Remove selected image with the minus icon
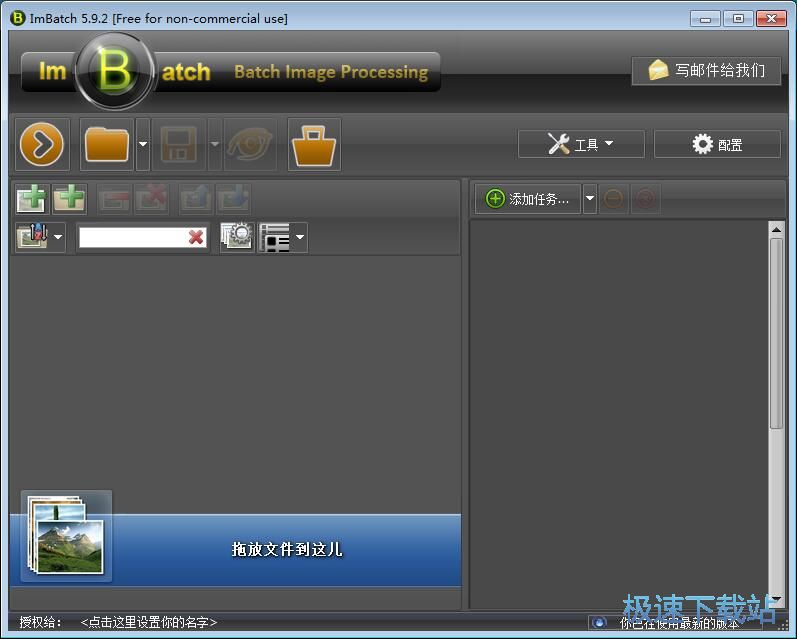The image size is (797, 639). point(114,199)
